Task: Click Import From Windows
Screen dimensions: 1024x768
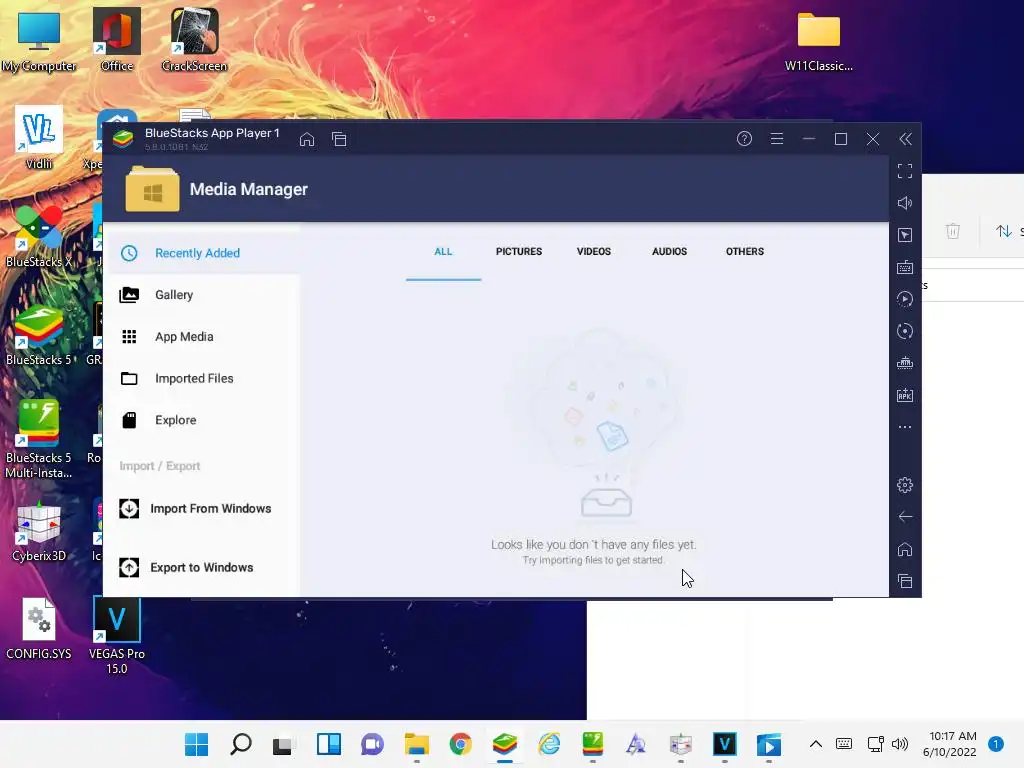Action: click(x=202, y=509)
